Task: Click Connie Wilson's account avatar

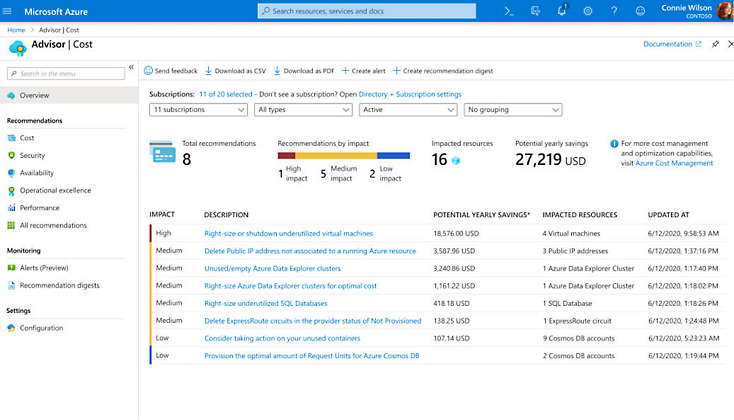Action: point(722,11)
